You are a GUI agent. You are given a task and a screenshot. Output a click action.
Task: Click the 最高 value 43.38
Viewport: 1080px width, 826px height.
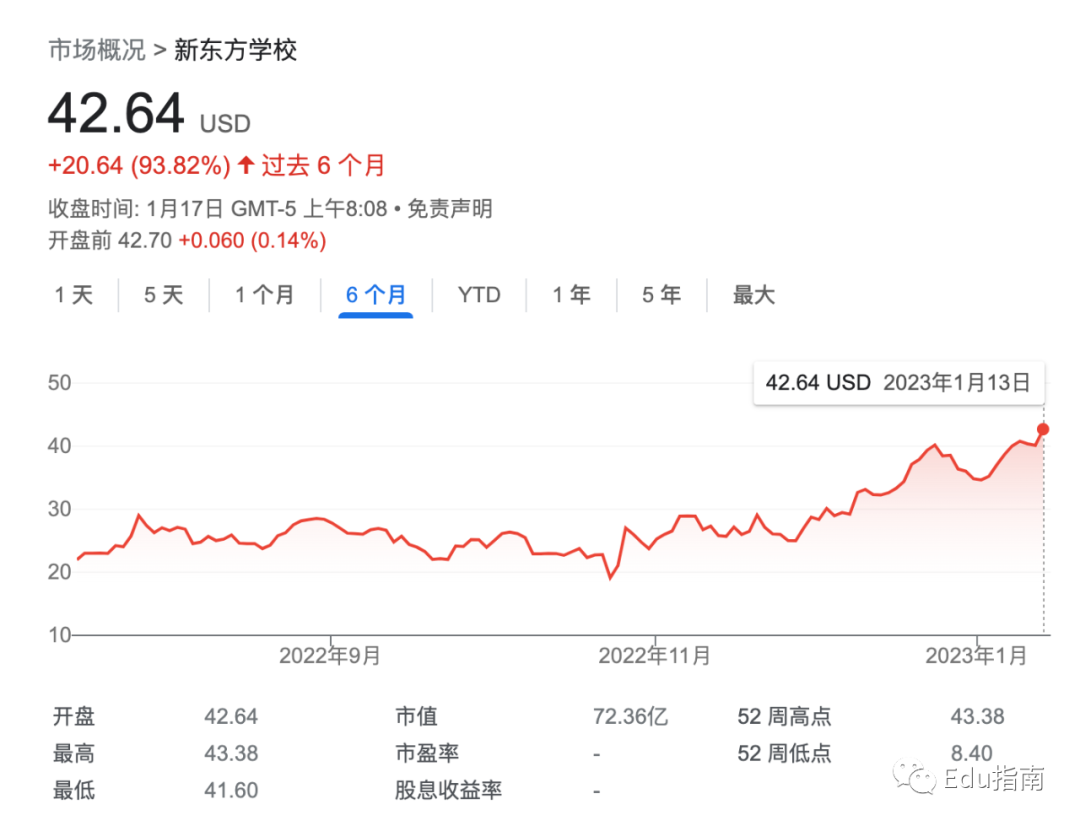(231, 753)
